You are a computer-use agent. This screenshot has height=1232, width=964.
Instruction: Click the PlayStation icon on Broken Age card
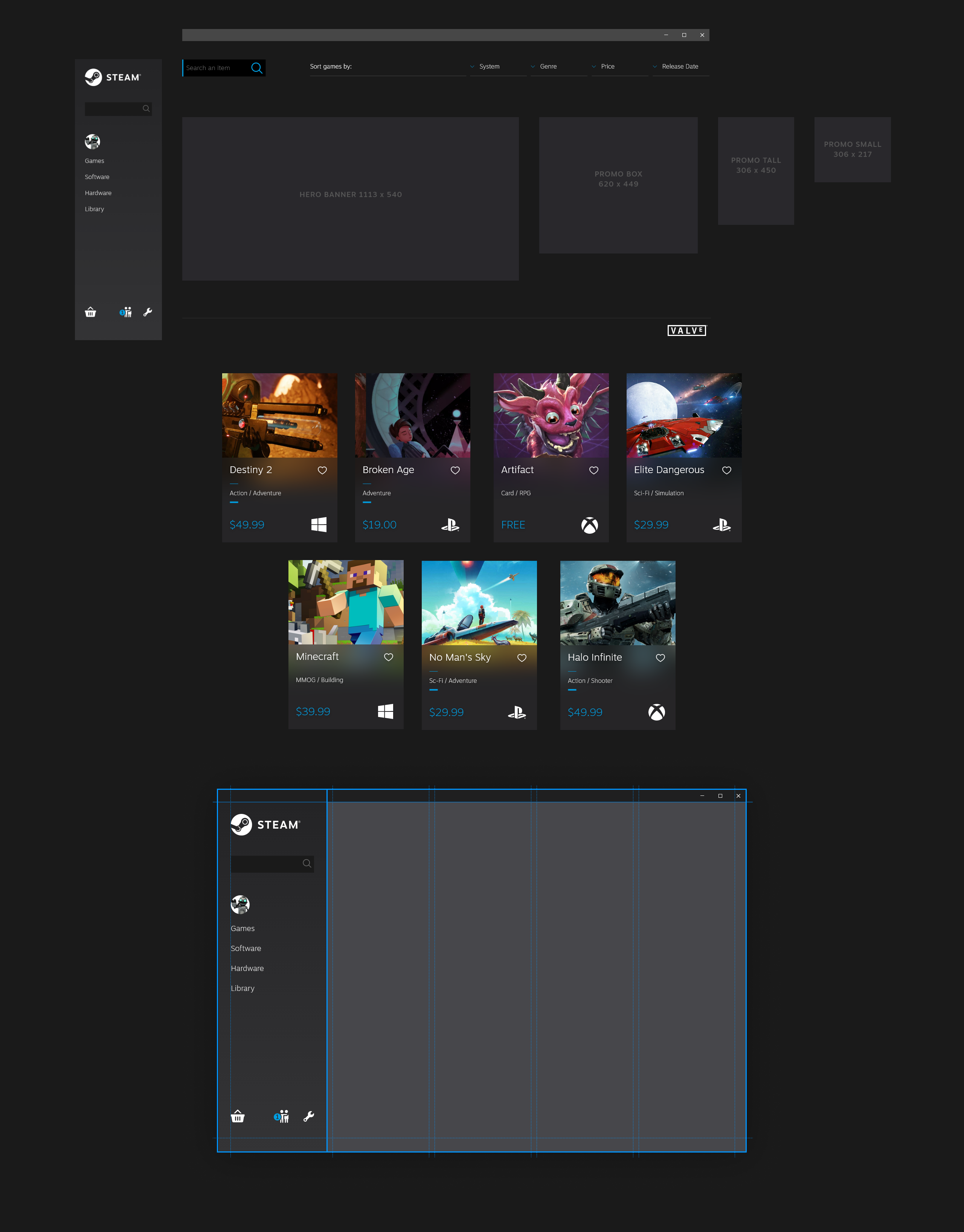click(x=450, y=525)
